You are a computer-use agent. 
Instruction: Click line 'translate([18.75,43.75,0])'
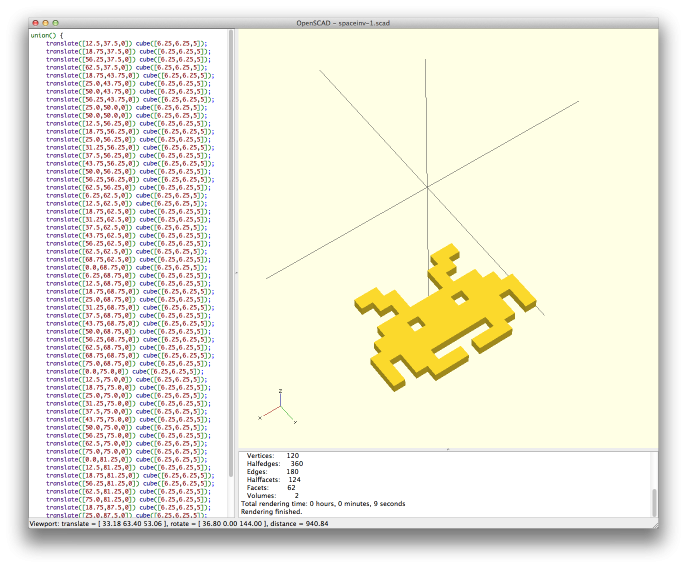[130, 75]
